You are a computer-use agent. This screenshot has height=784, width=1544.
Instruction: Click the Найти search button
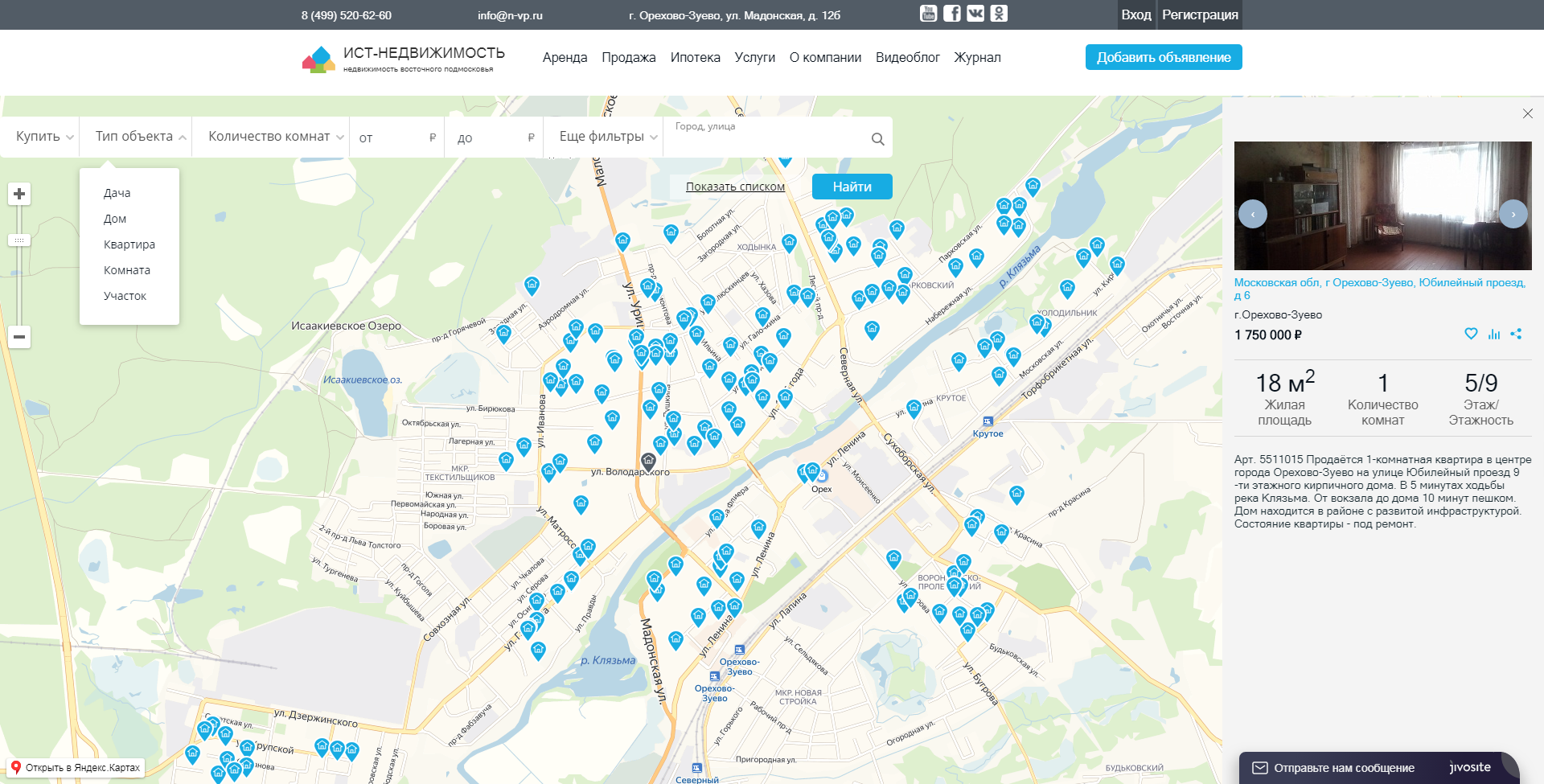(852, 187)
